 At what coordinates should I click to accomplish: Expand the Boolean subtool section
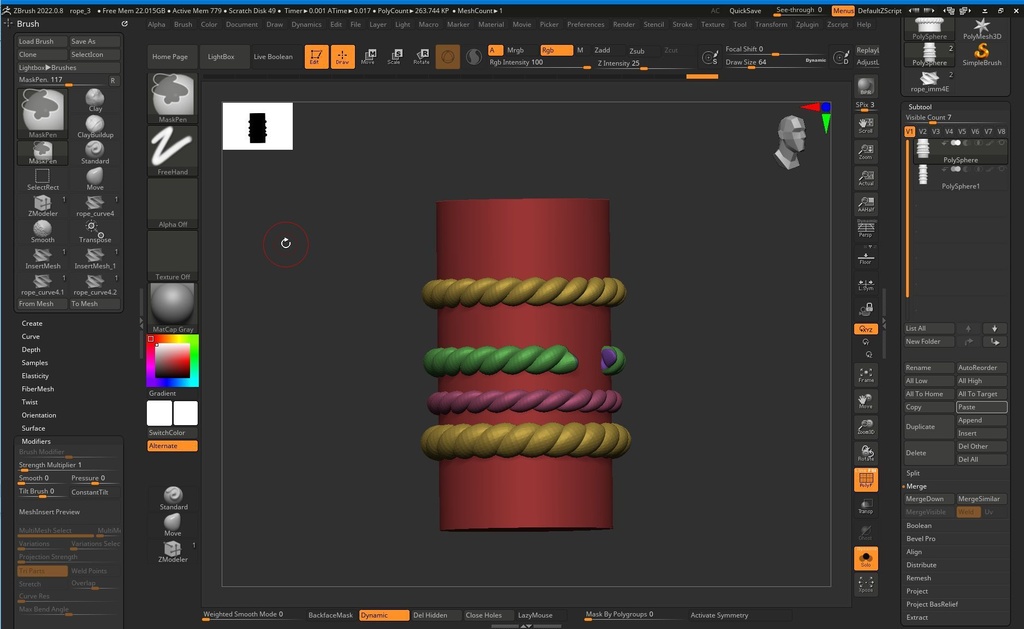point(919,525)
